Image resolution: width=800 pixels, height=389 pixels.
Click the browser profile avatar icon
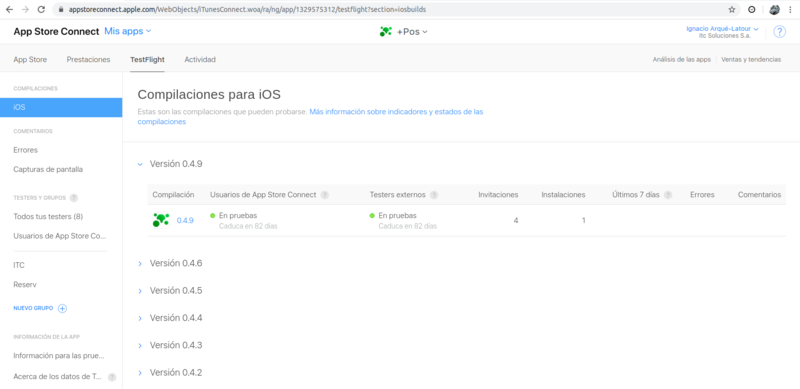pos(774,9)
